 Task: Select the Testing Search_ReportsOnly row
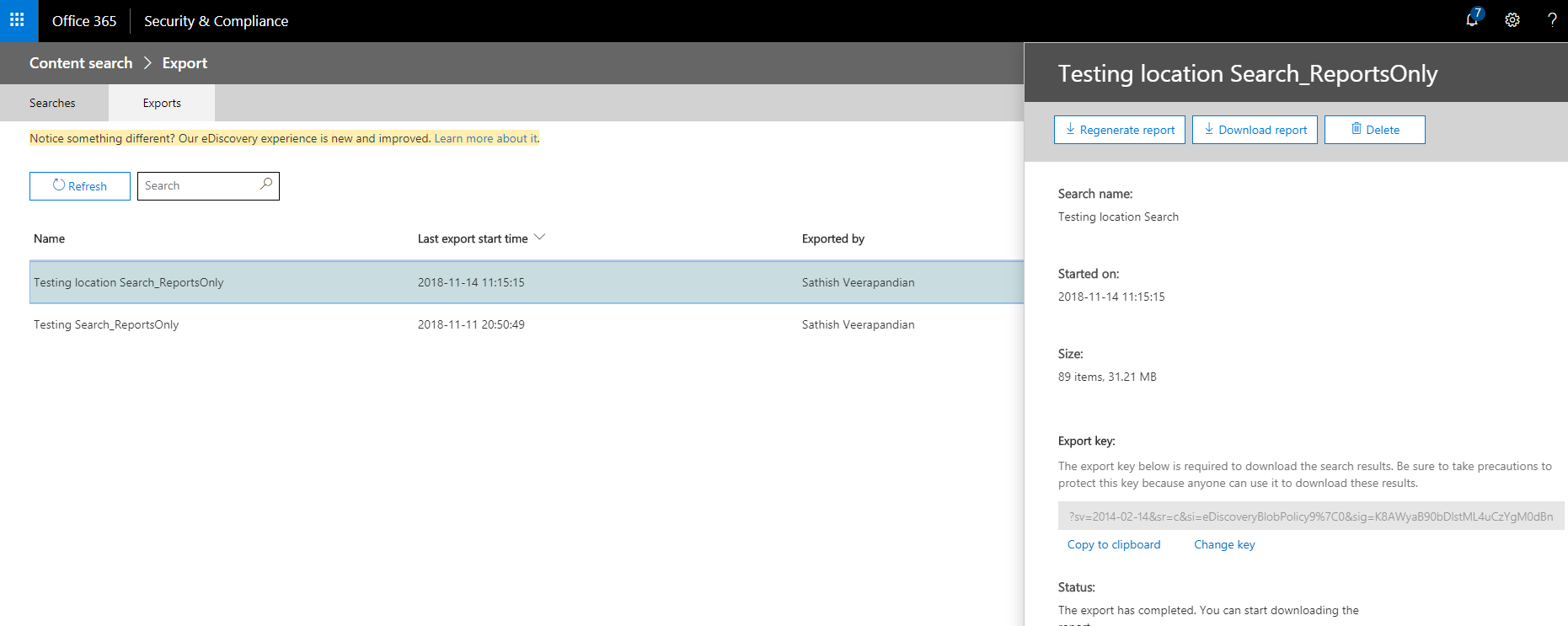point(106,324)
